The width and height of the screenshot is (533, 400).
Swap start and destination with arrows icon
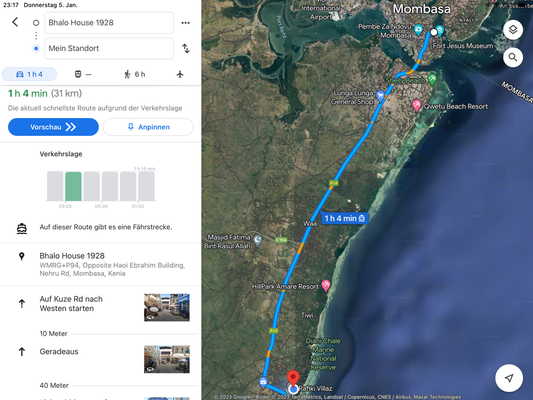point(186,48)
